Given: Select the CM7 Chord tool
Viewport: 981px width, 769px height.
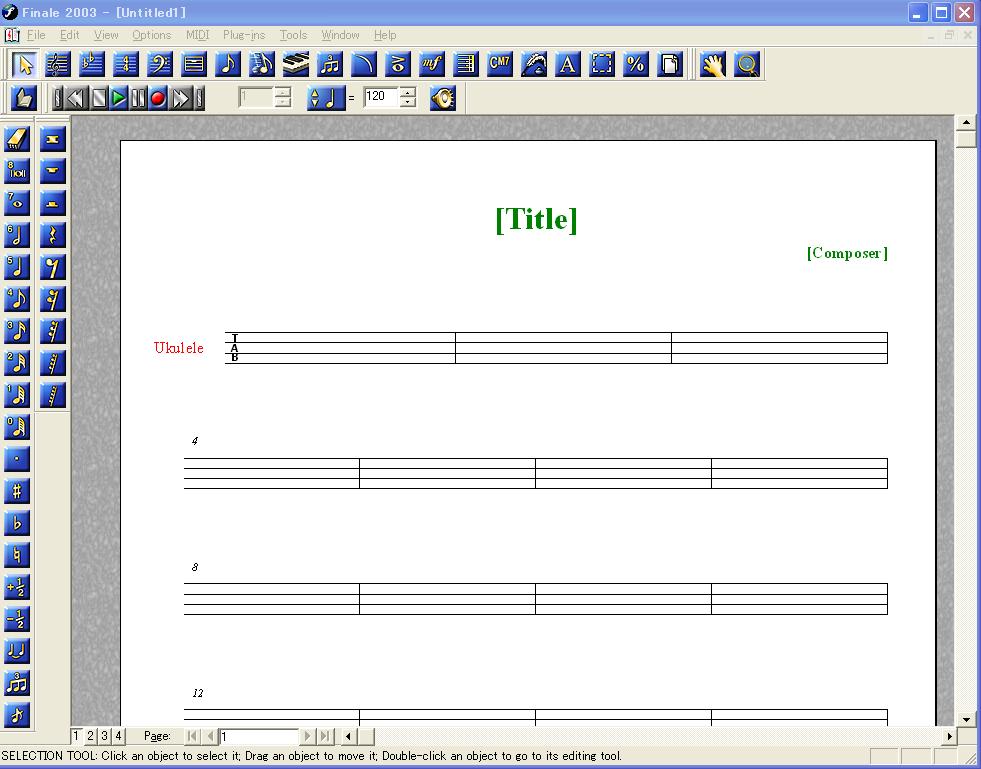Looking at the screenshot, I should click(499, 64).
